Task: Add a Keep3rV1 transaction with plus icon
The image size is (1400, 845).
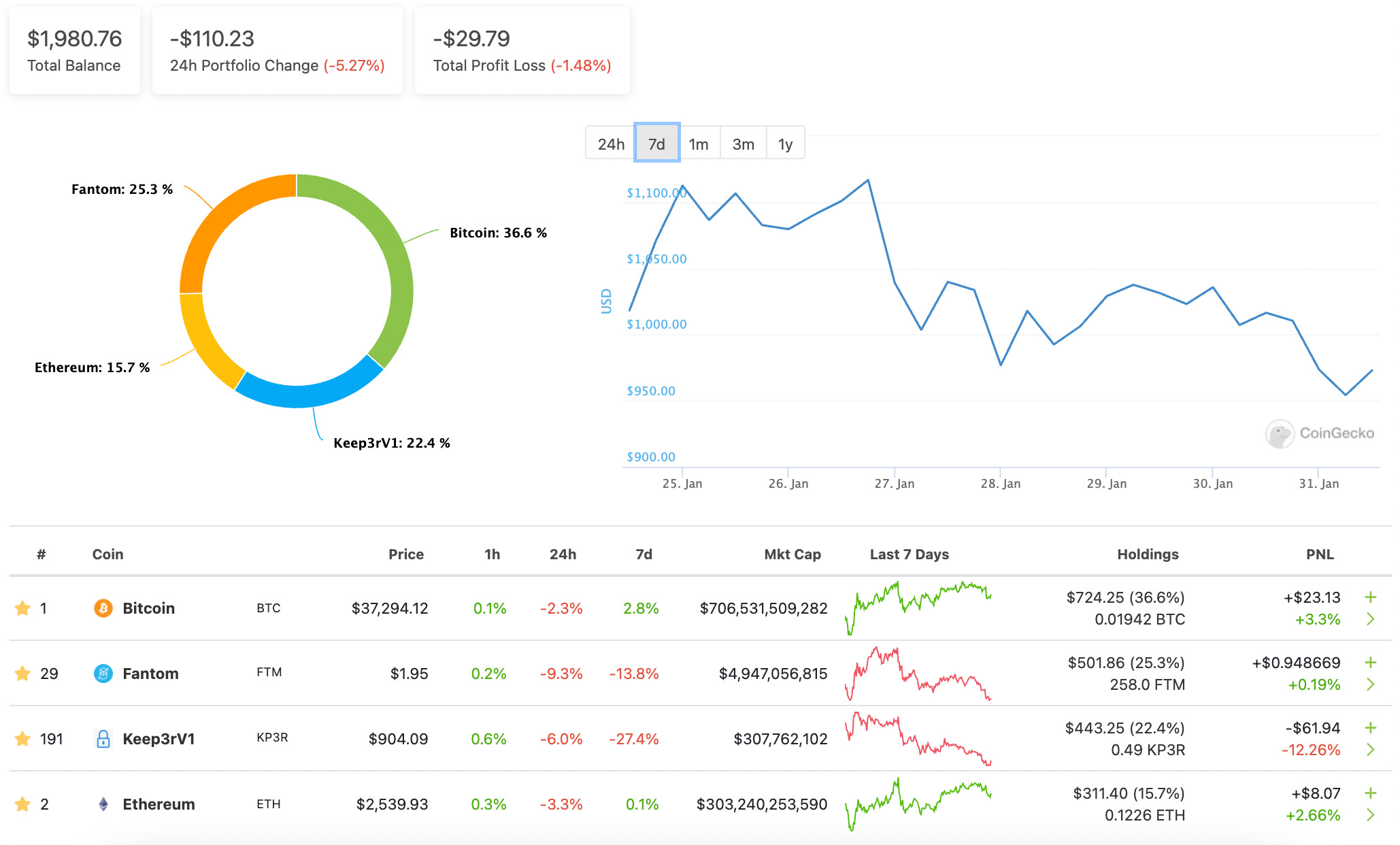Action: [1371, 728]
